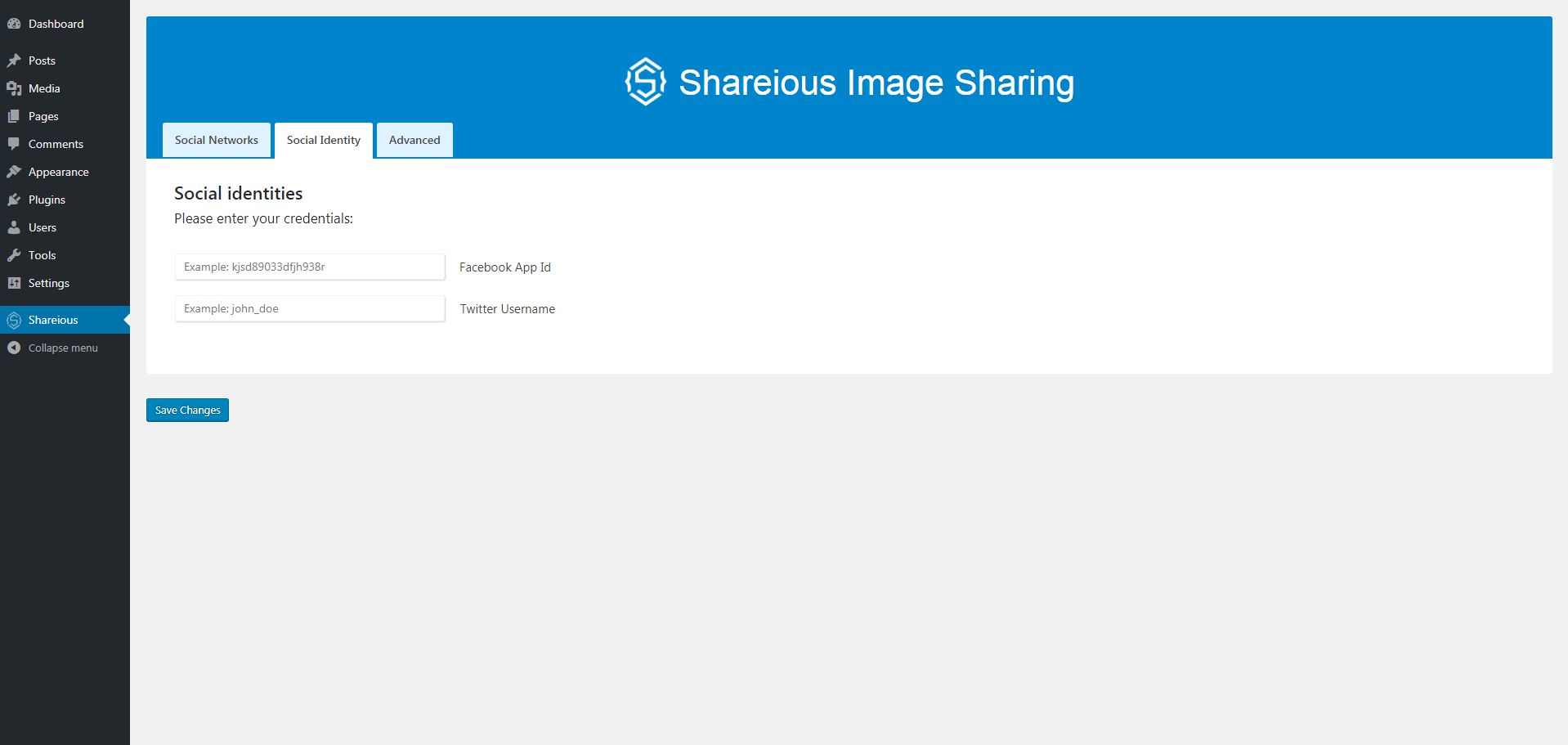Open Tools from the admin menu
Image resolution: width=1568 pixels, height=745 pixels.
[x=65, y=255]
